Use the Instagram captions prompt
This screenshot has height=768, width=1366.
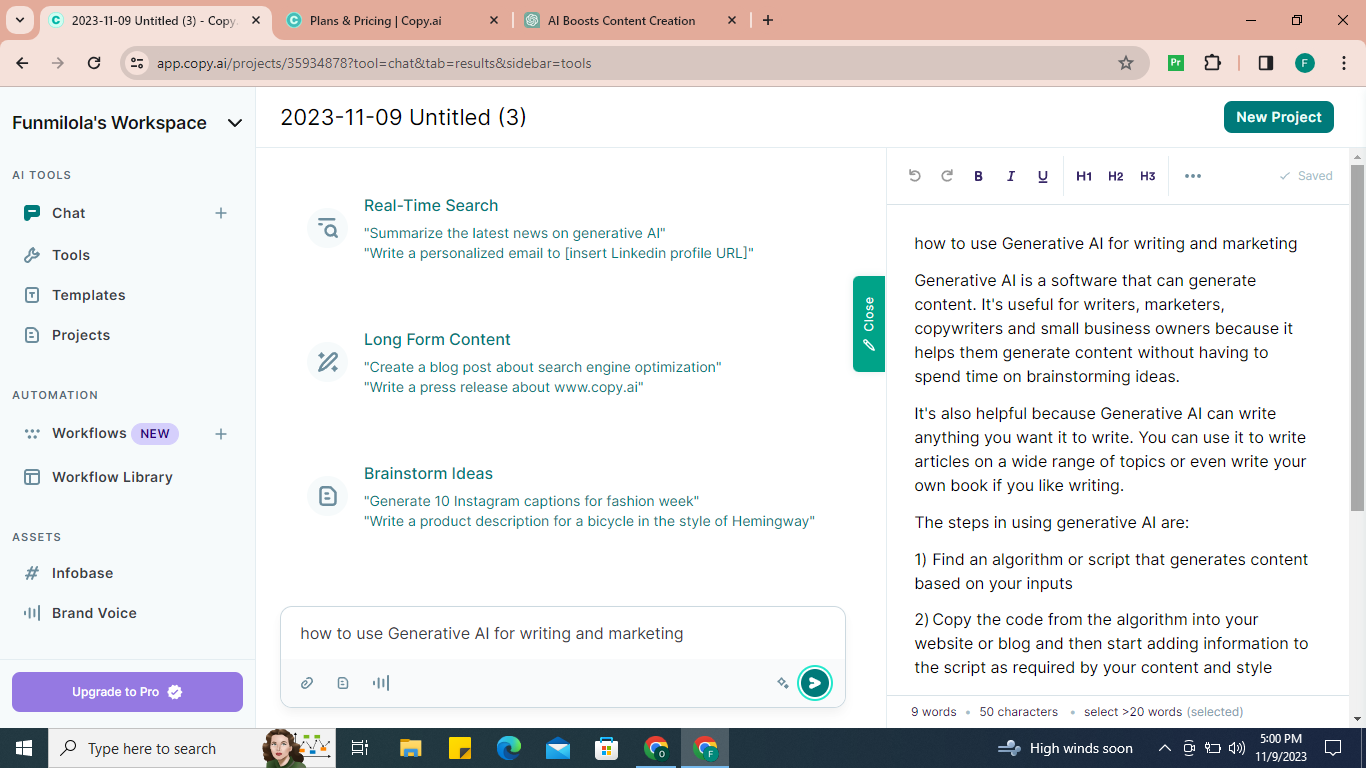[x=531, y=501]
